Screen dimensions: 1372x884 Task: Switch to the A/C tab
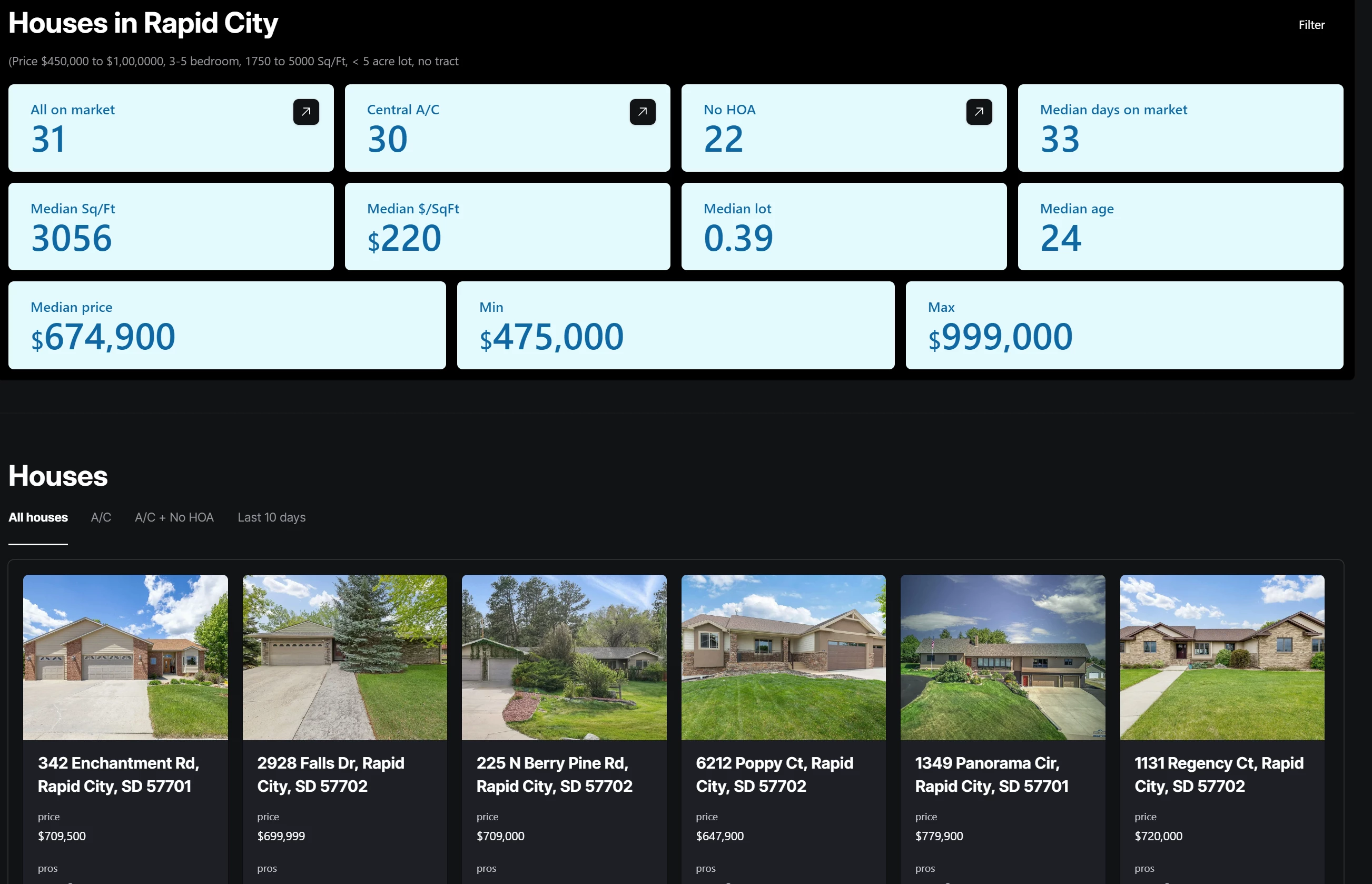click(x=101, y=517)
